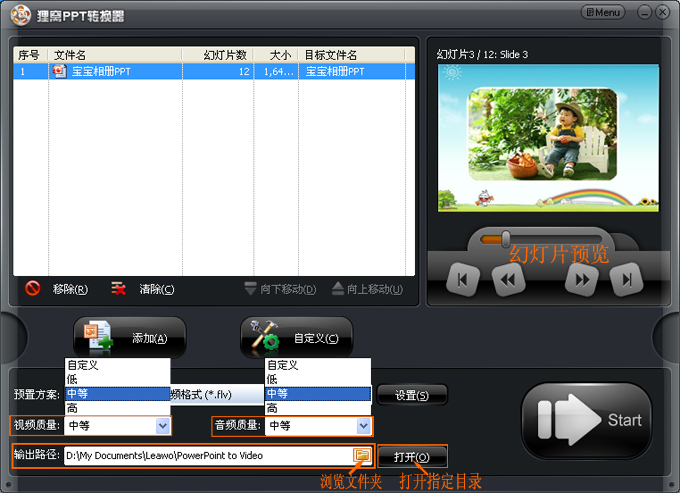
Task: Click the film reel app logo
Action: (20, 16)
